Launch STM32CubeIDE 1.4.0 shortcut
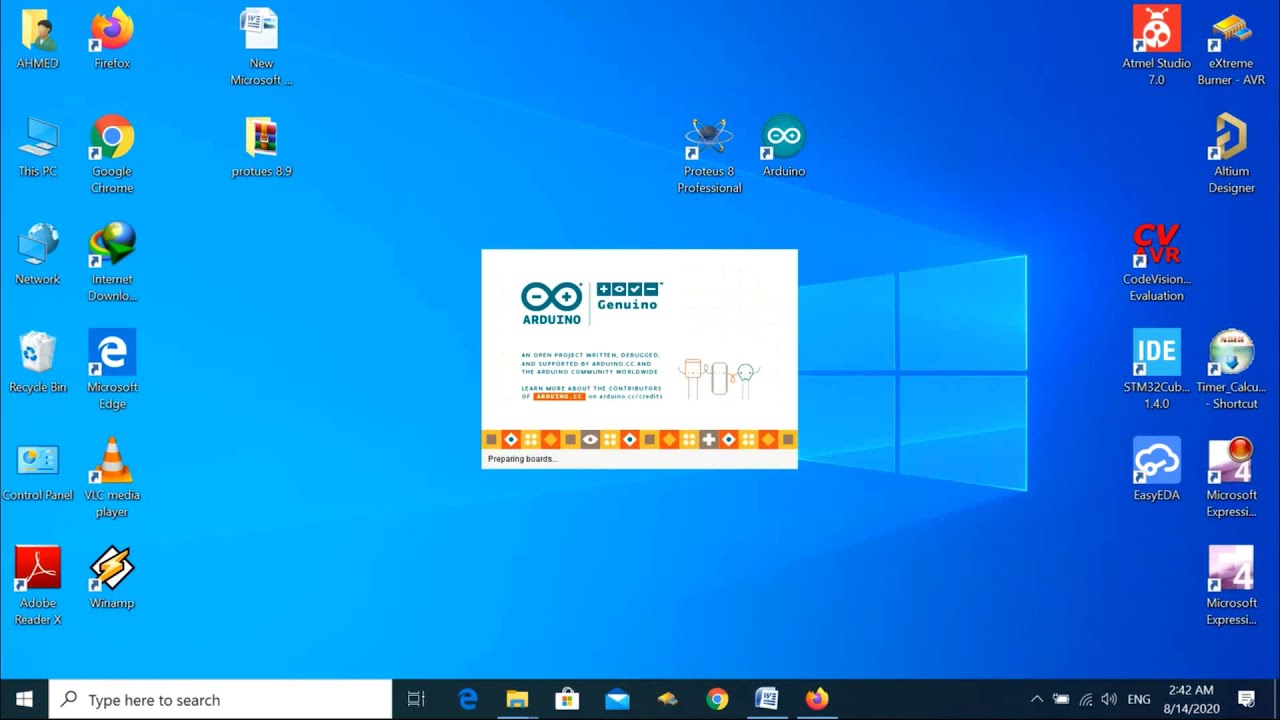 1156,372
